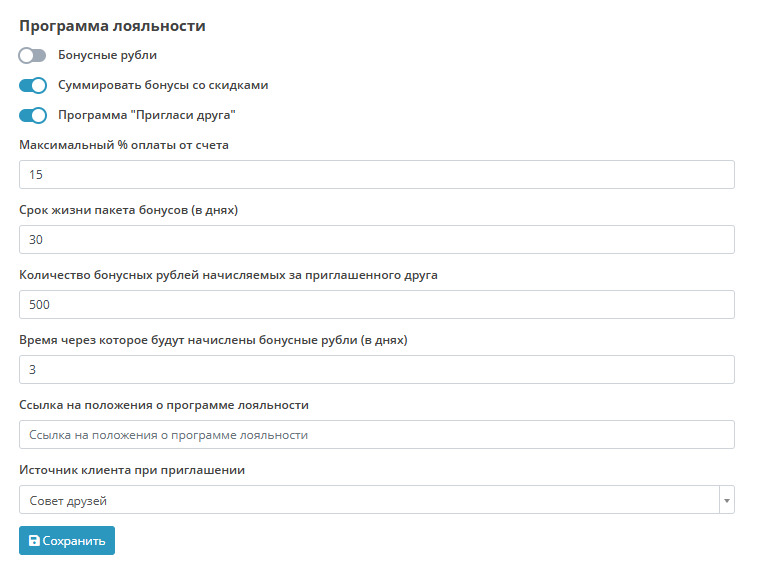Focus the Срок жизни пакета бонусов field

click(376, 240)
